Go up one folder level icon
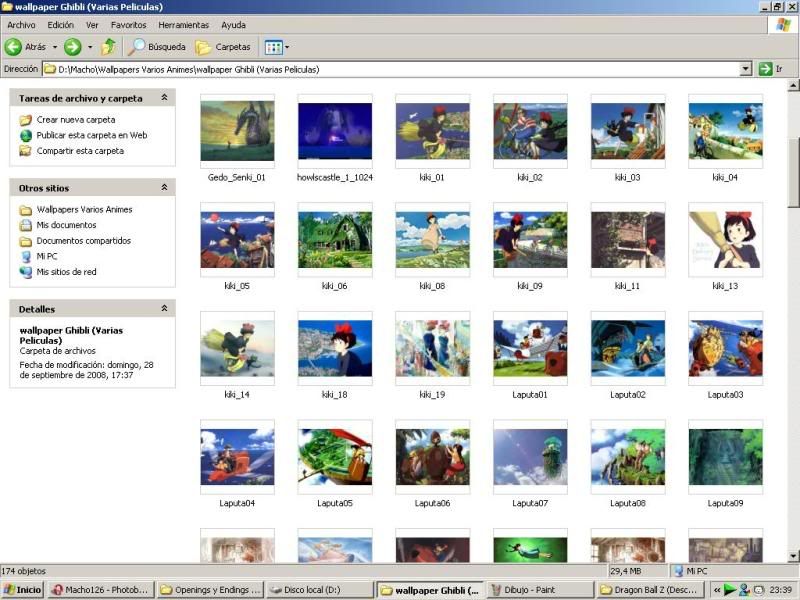Screen dimensions: 800x600 [108, 47]
